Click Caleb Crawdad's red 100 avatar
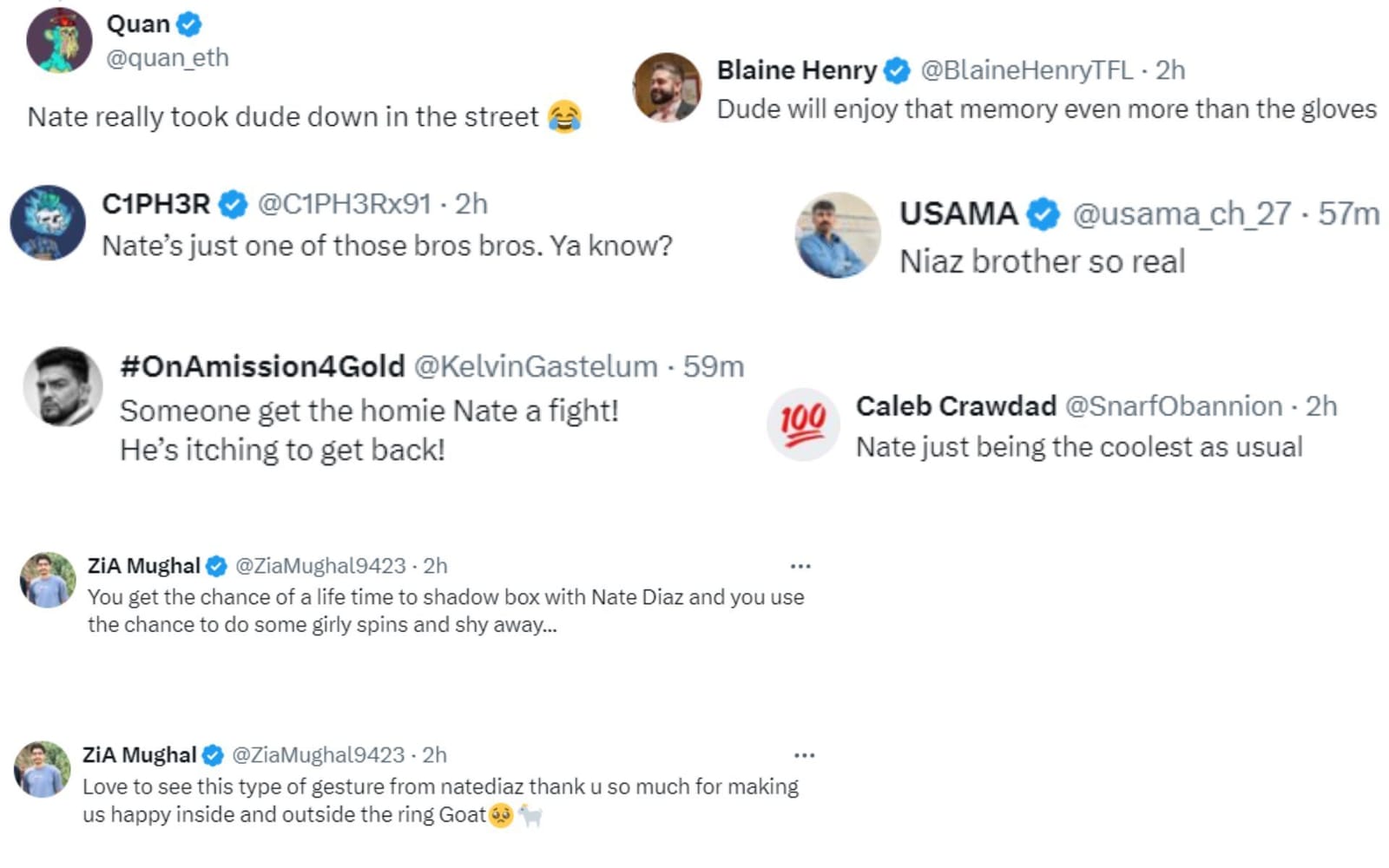The image size is (1389, 868). (x=802, y=424)
